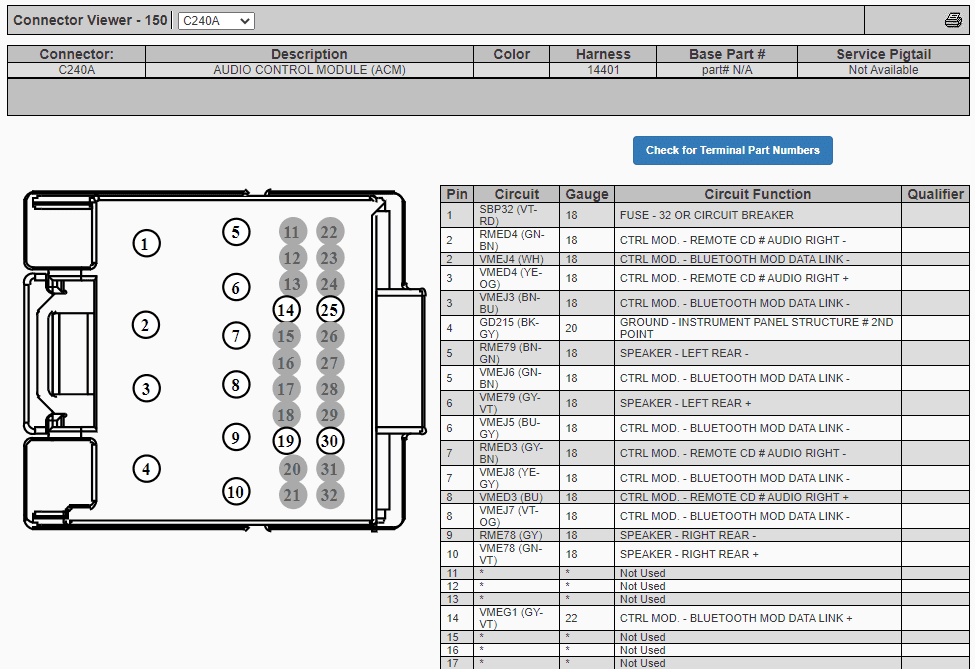Click pin 7 on connector diagram
Viewport: 975px width, 669px height.
(x=236, y=336)
